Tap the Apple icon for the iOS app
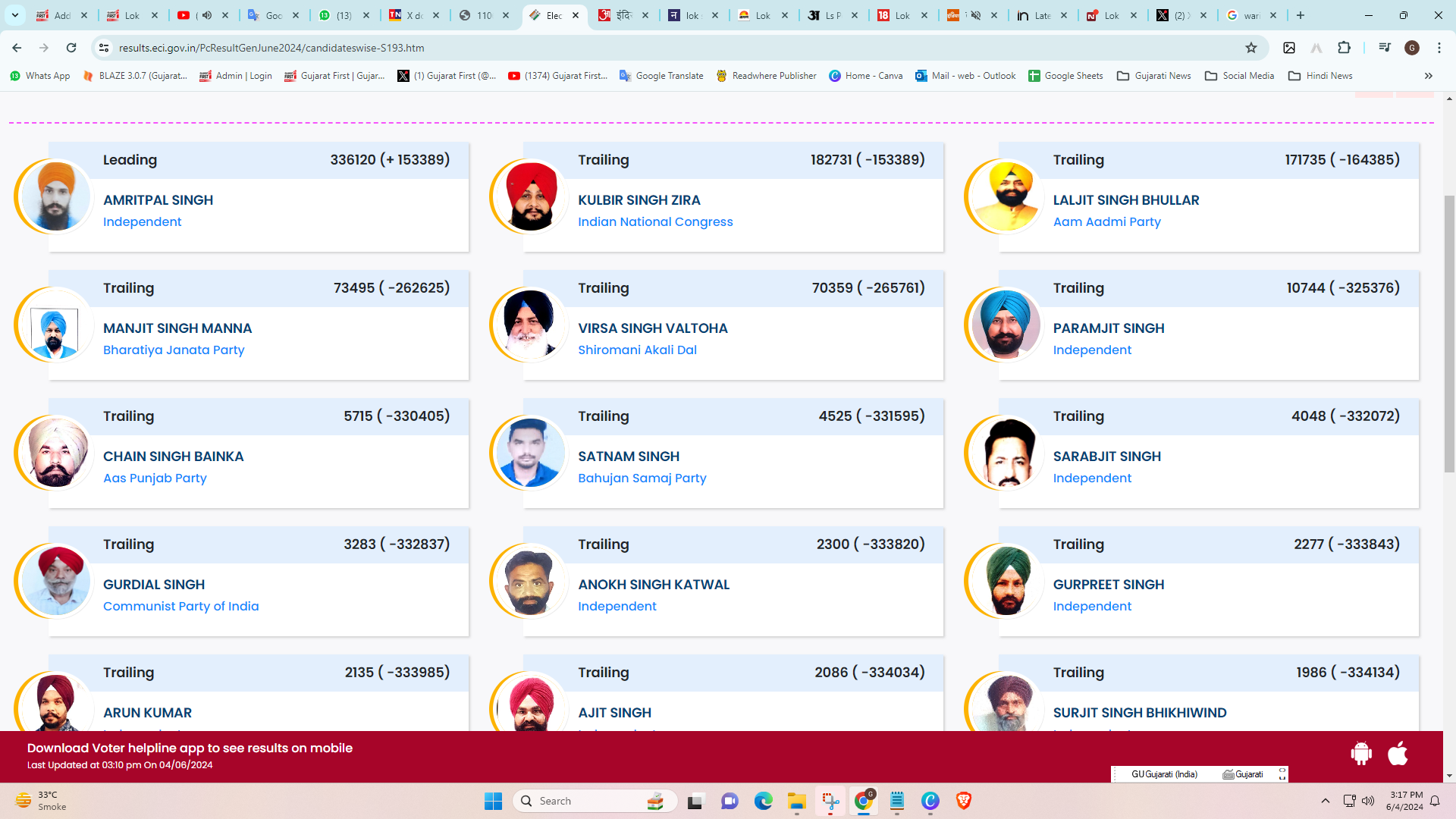1456x819 pixels. tap(1398, 754)
